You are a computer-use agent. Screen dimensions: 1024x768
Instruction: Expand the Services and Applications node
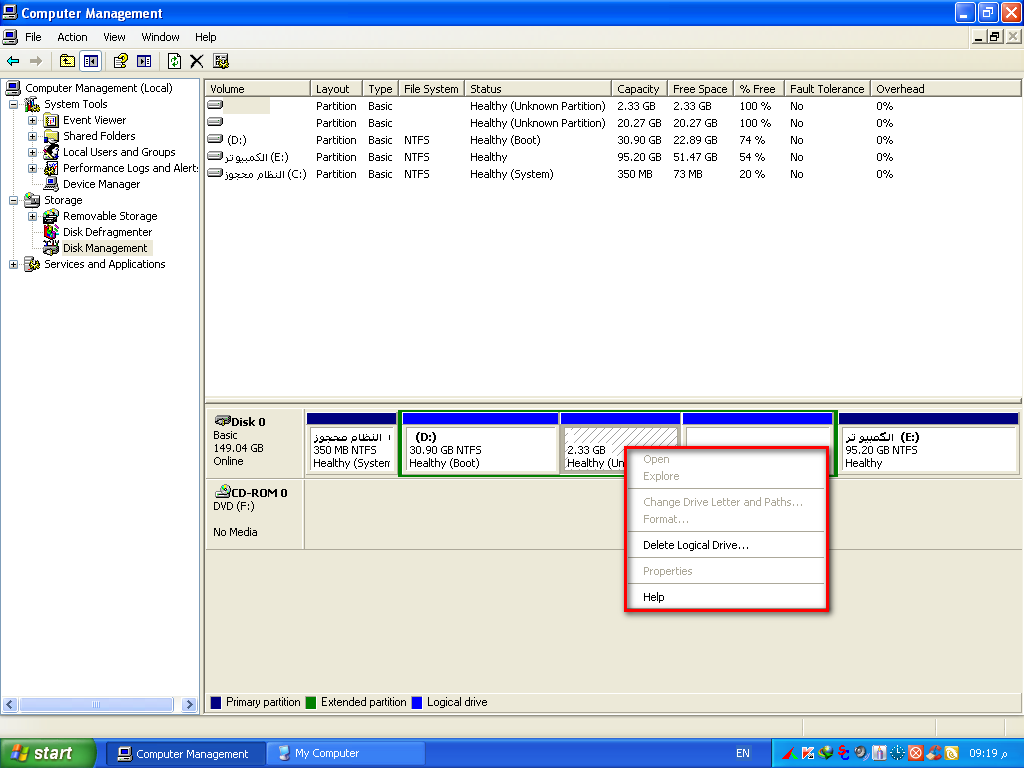[x=13, y=264]
